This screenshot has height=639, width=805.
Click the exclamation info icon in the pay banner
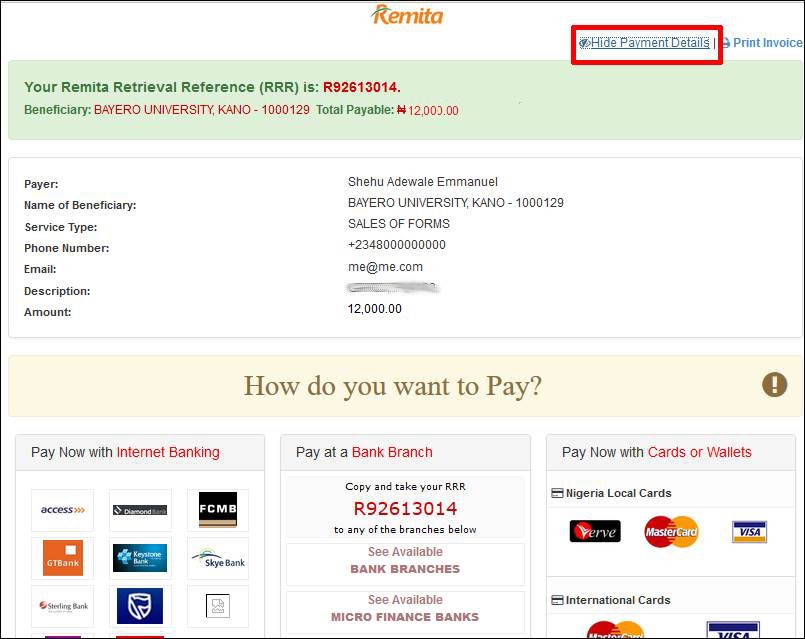pyautogui.click(x=774, y=384)
